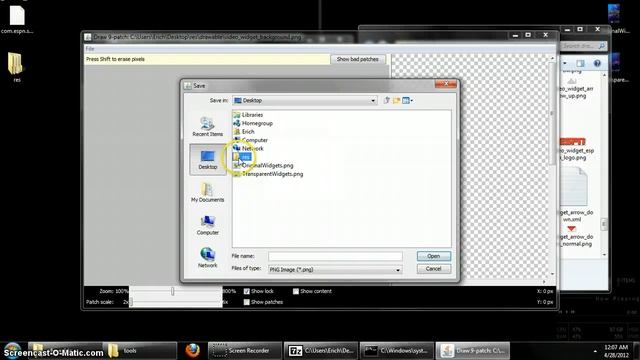Close the Save dialog
Viewport: 640px width, 360px height.
[446, 84]
